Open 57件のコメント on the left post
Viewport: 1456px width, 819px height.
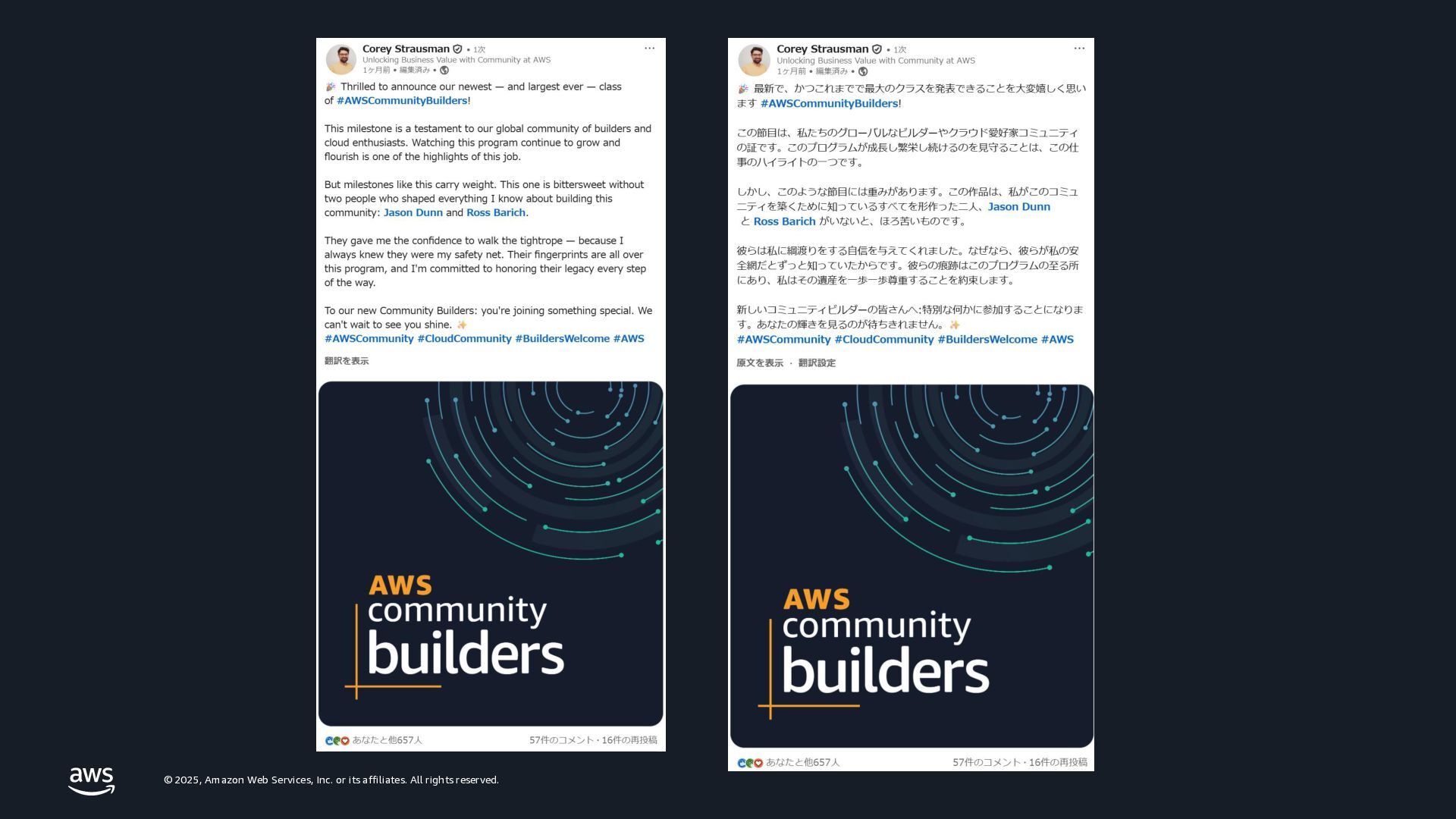561,740
